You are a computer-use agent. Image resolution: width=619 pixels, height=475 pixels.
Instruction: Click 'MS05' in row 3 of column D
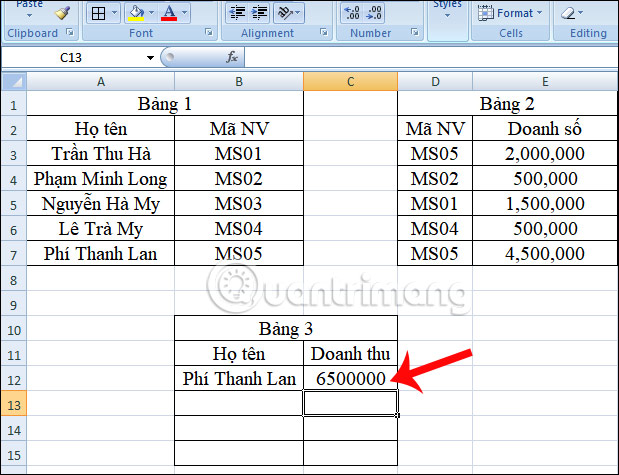coord(435,154)
